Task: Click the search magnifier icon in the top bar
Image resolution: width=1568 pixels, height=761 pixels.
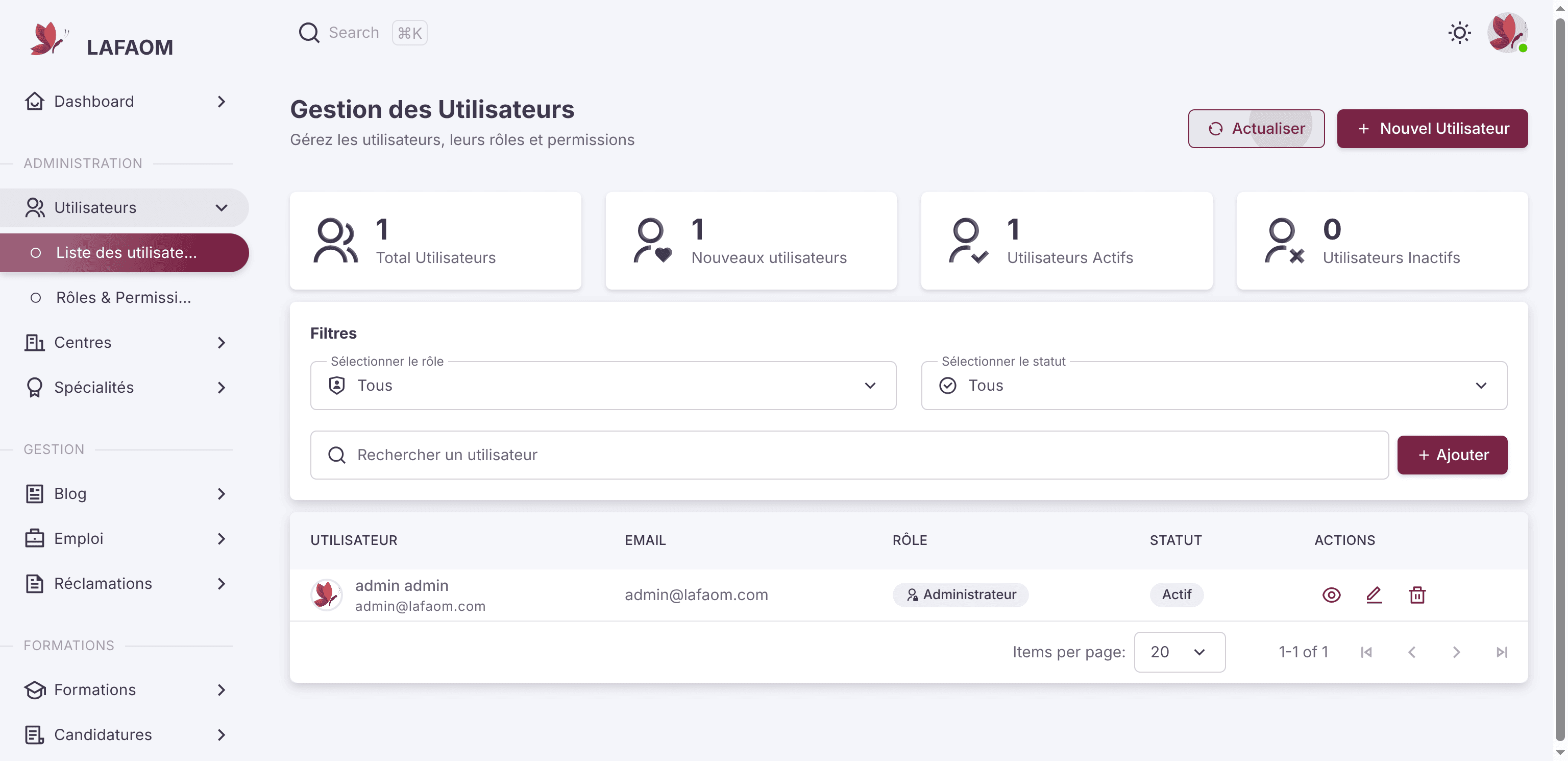Action: (309, 33)
